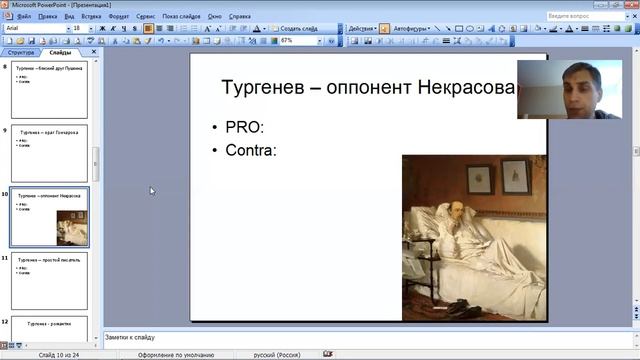Image resolution: width=640 pixels, height=360 pixels.
Task: Click help question mark icon in toolbar
Action: point(331,41)
